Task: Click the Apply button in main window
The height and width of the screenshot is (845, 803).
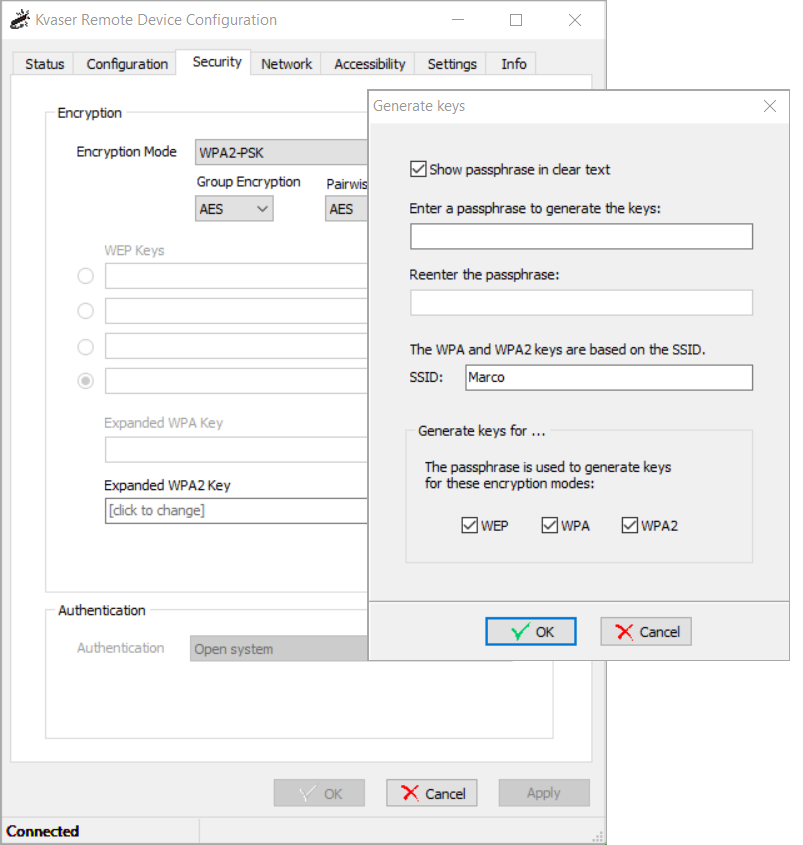Action: (544, 793)
